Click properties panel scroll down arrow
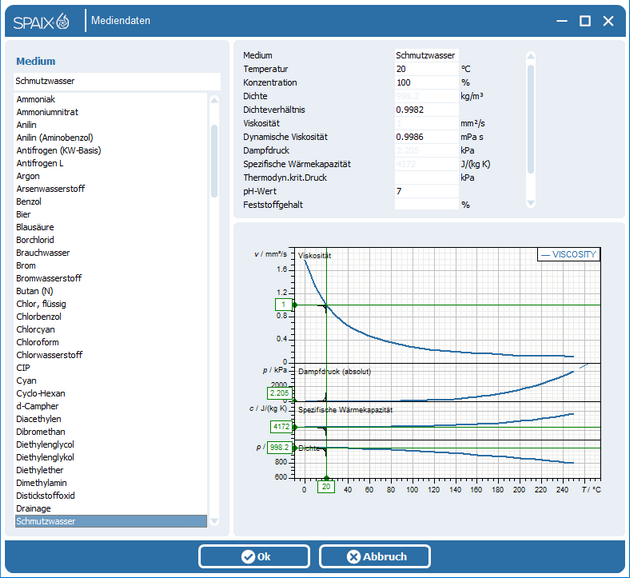Screen dimensions: 630x578 pos(531,203)
